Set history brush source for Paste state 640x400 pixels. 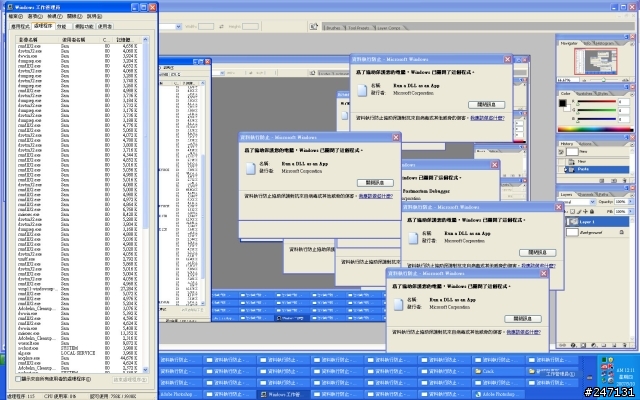(562, 169)
